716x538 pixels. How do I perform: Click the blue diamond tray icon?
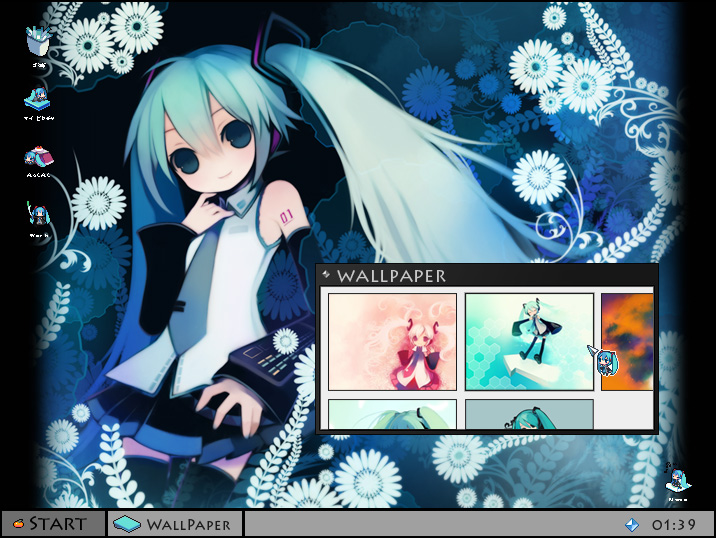(632, 524)
